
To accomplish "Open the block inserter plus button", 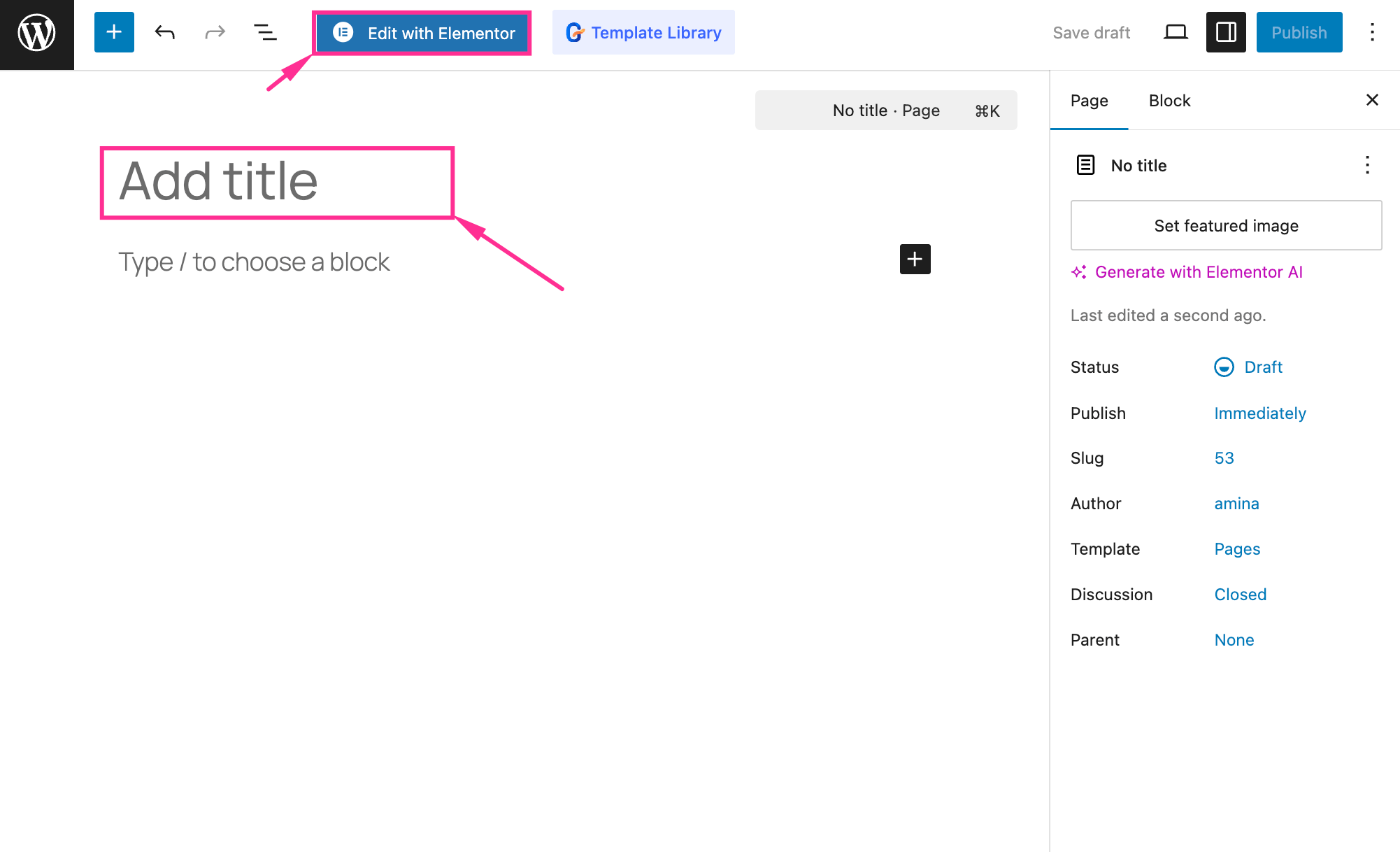I will click(x=114, y=32).
